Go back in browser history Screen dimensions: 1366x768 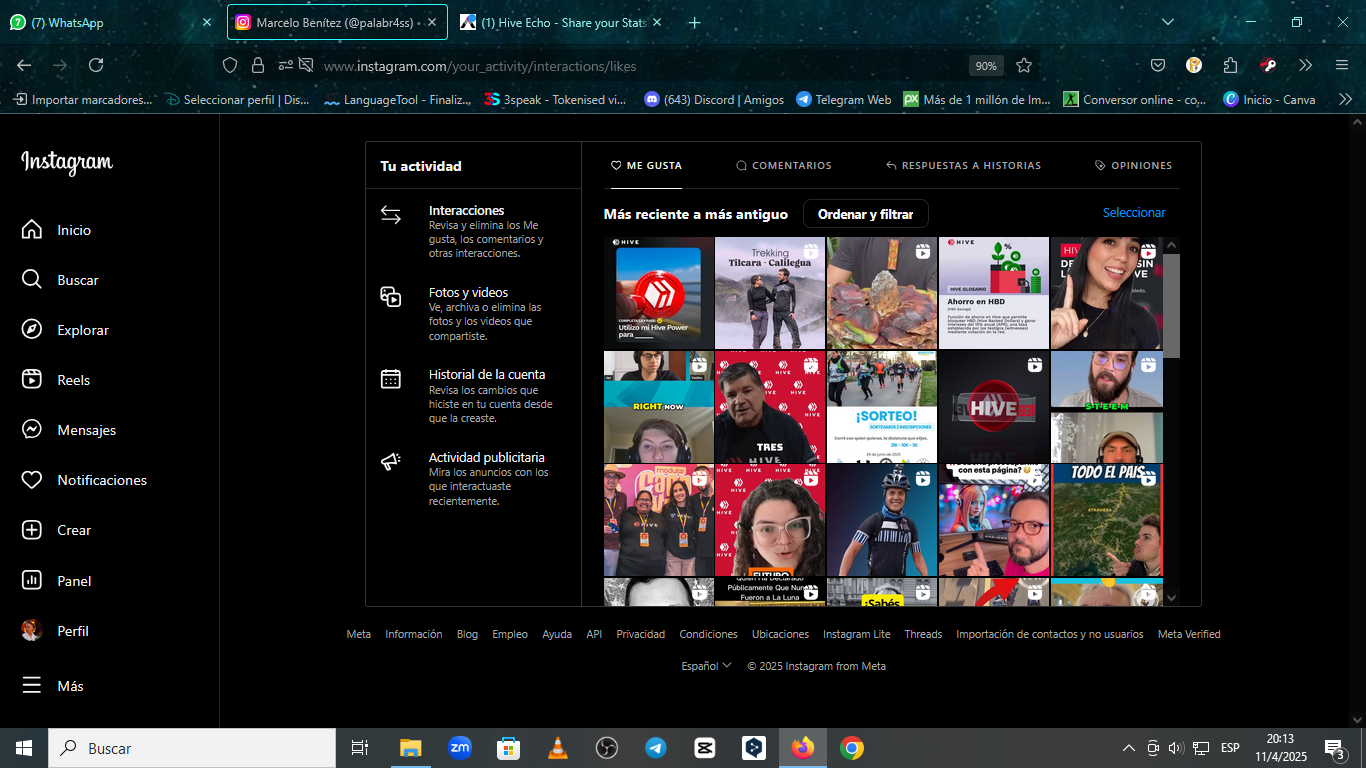click(24, 65)
